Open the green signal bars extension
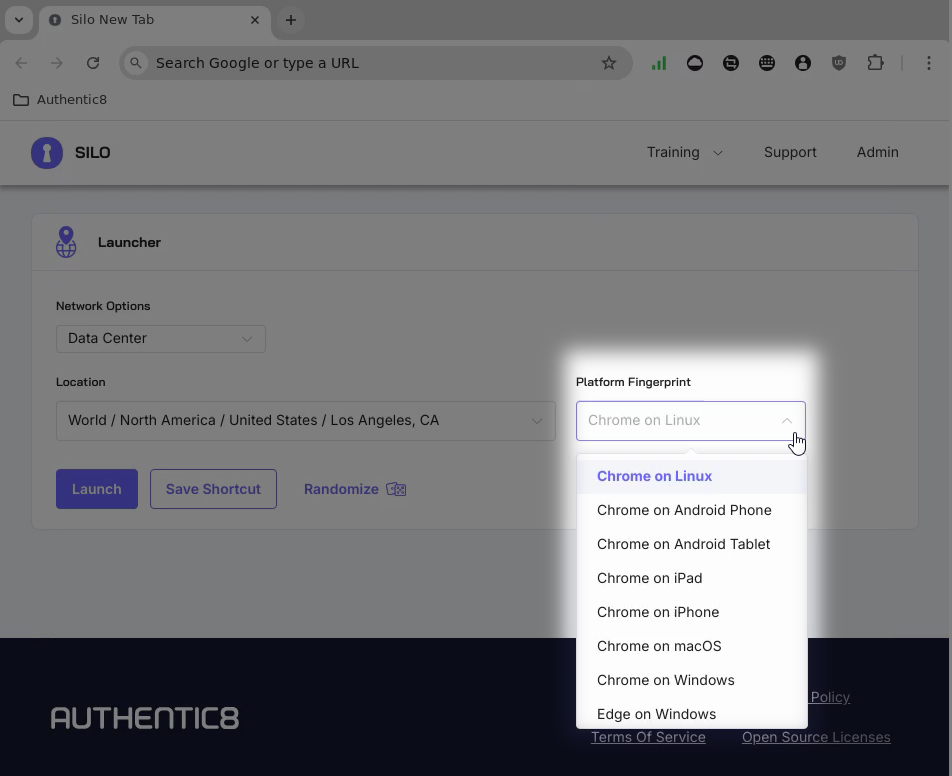This screenshot has width=952, height=776. pyautogui.click(x=659, y=63)
